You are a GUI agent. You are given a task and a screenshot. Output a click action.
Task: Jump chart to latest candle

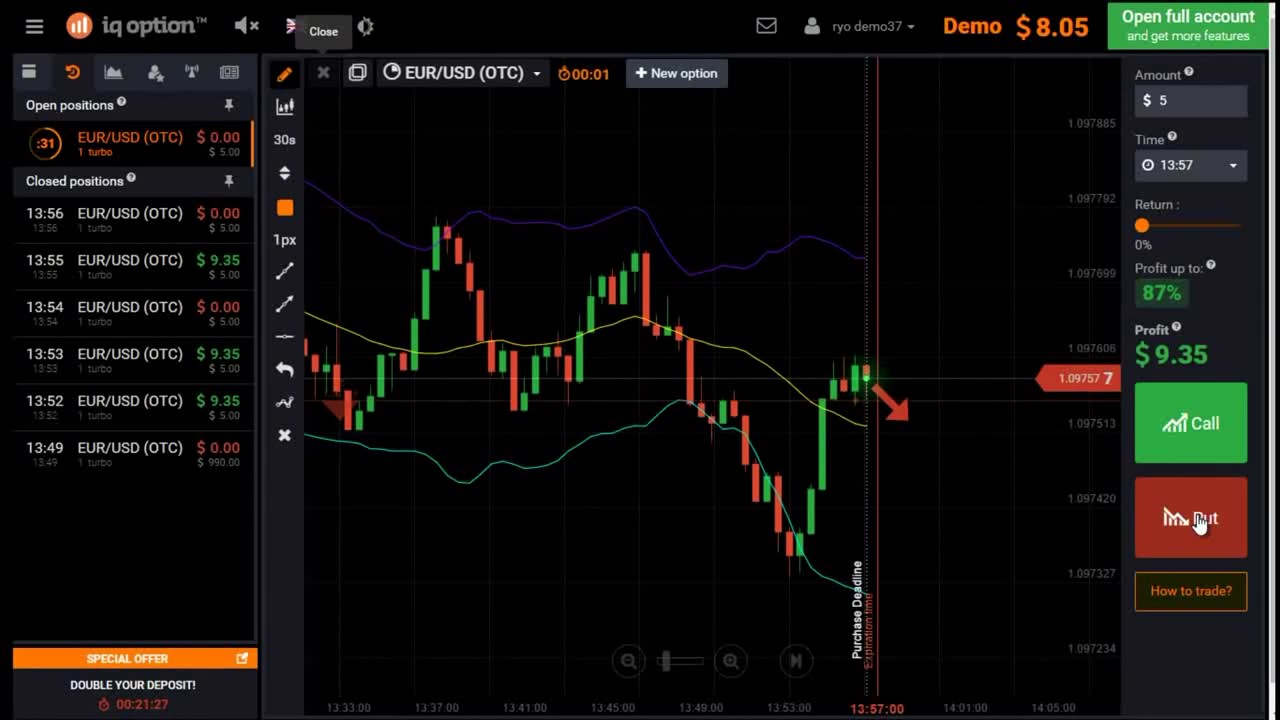(796, 660)
